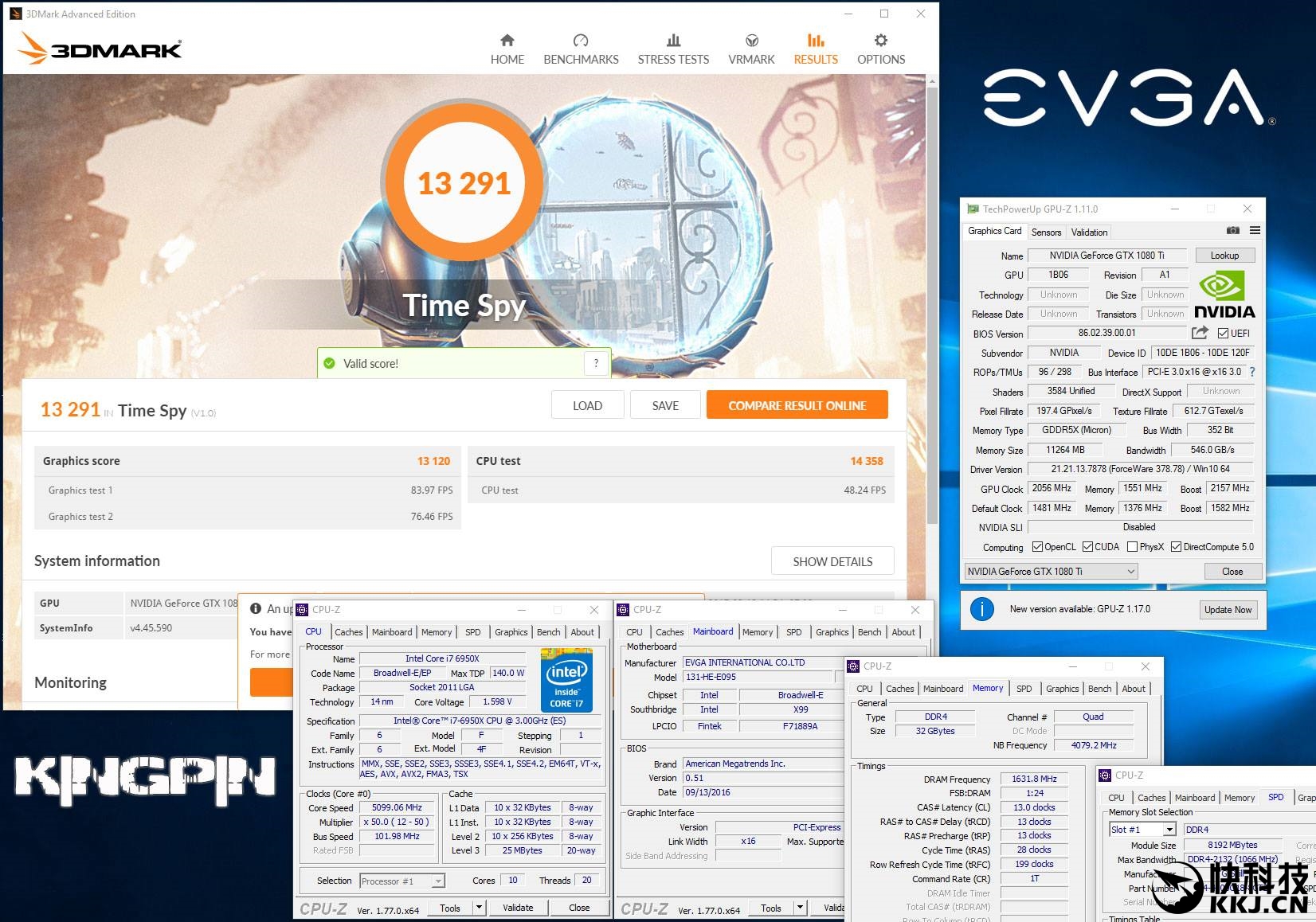Click the Driver Version field in GPU-Z
Image resolution: width=1316 pixels, height=922 pixels.
click(1140, 469)
